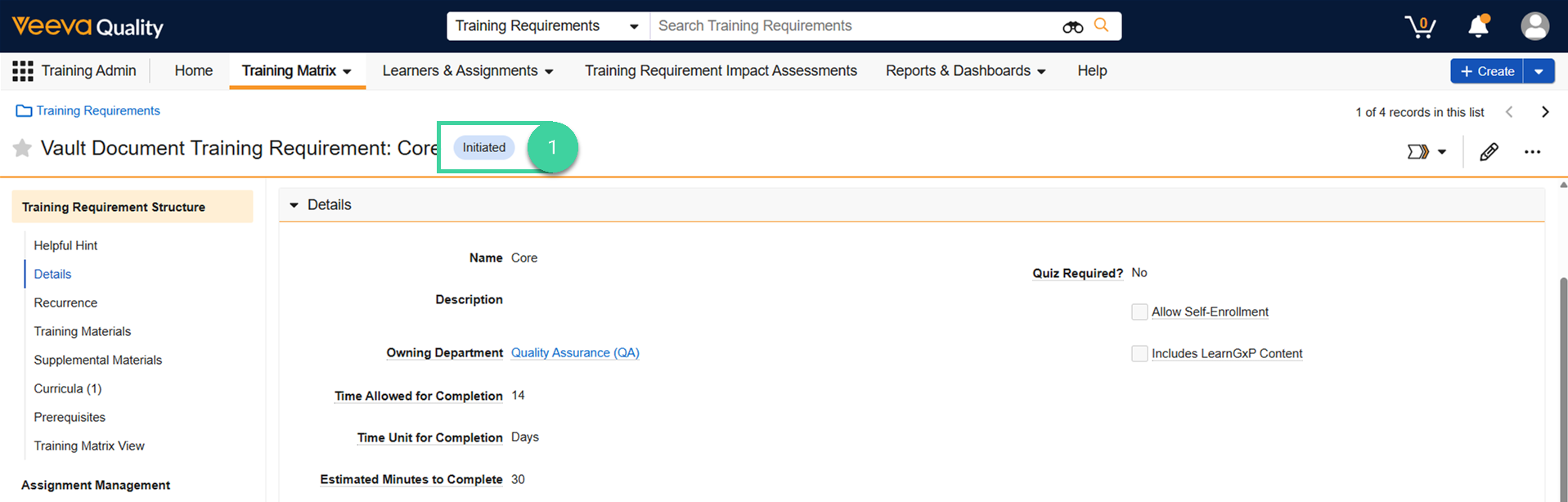The width and height of the screenshot is (1568, 502).
Task: Open the user profile avatar menu
Action: tap(1534, 26)
